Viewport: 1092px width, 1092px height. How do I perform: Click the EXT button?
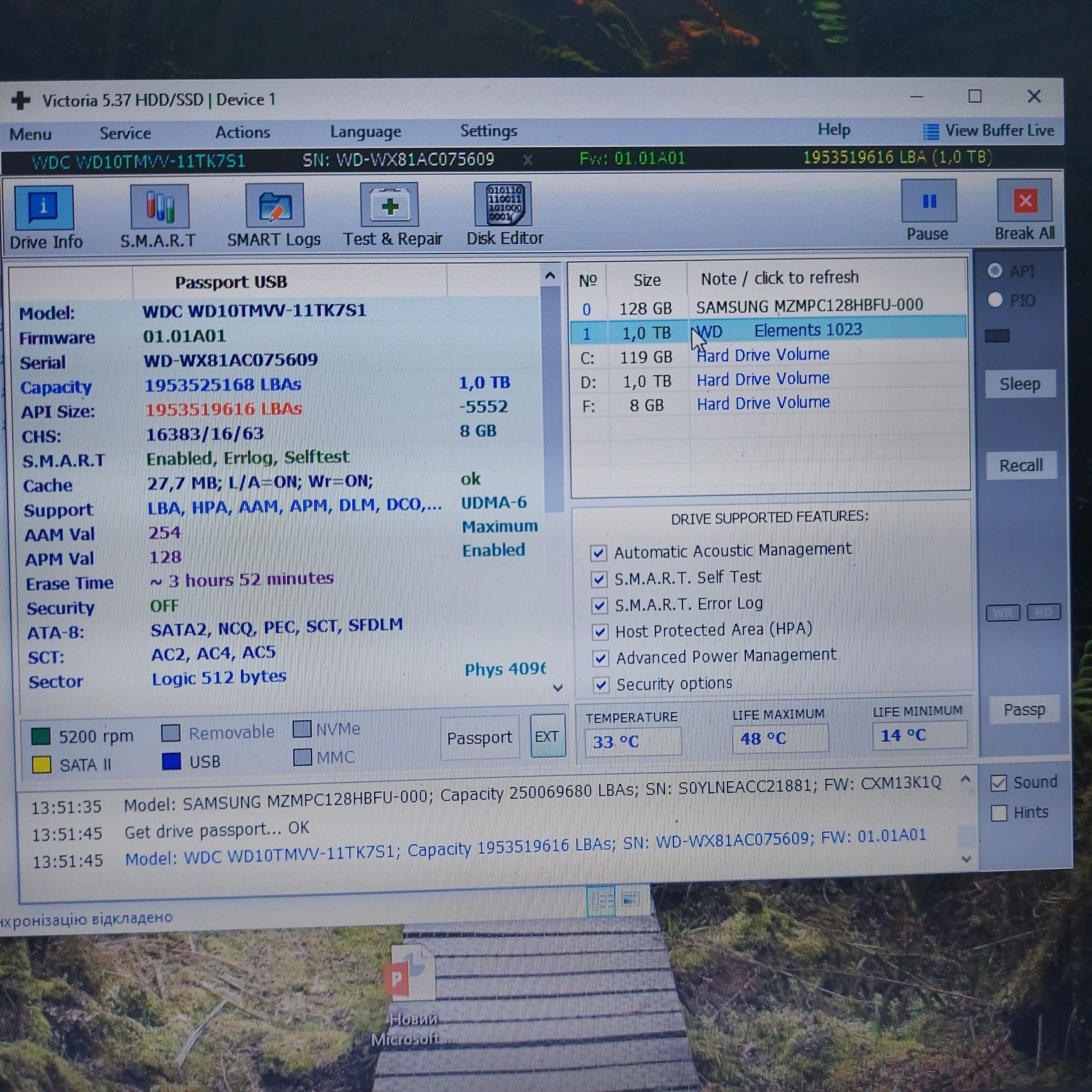[x=547, y=736]
